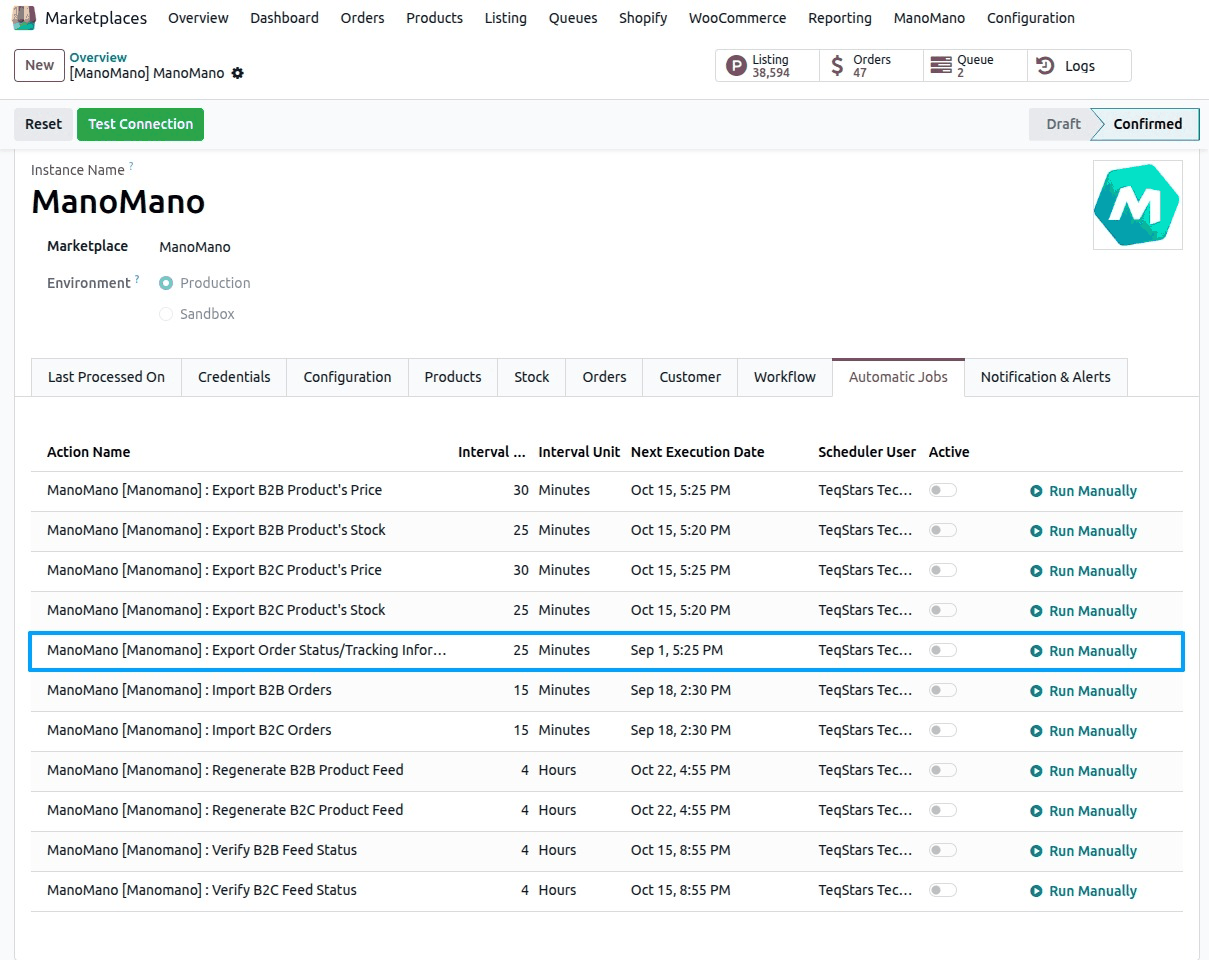Open the Orders top menu

(362, 18)
